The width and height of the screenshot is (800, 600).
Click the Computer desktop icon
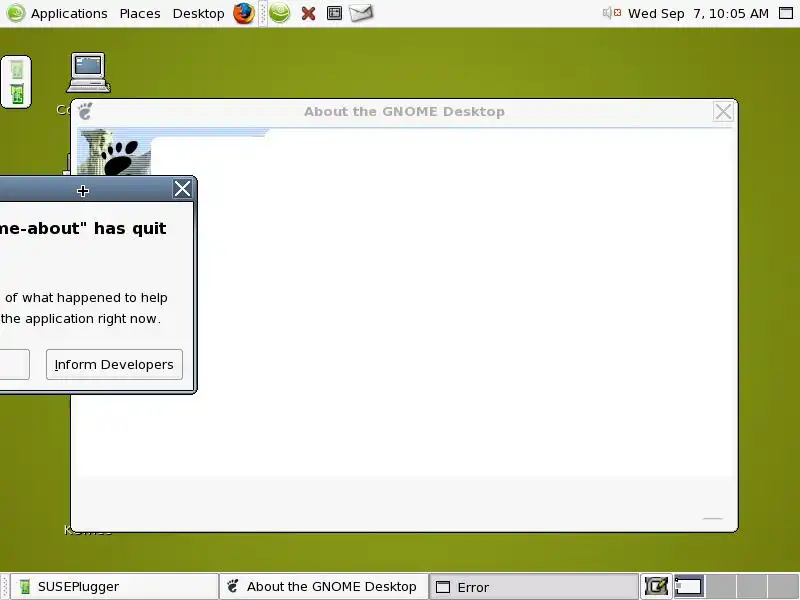(x=88, y=72)
